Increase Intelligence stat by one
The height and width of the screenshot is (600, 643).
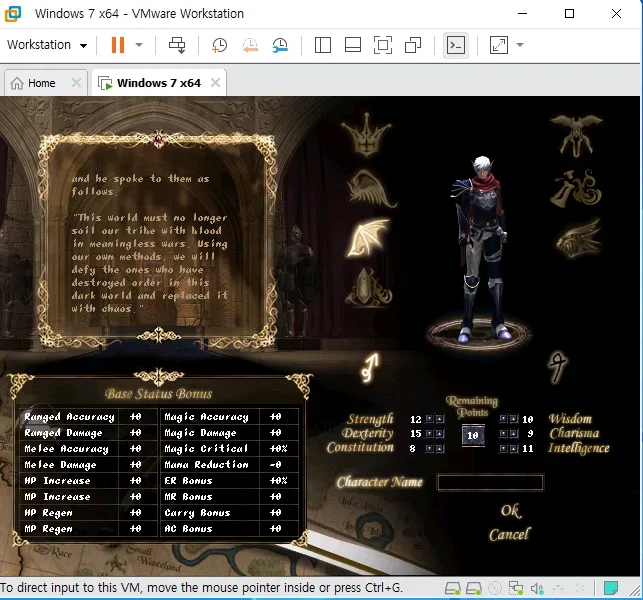pyautogui.click(x=513, y=448)
